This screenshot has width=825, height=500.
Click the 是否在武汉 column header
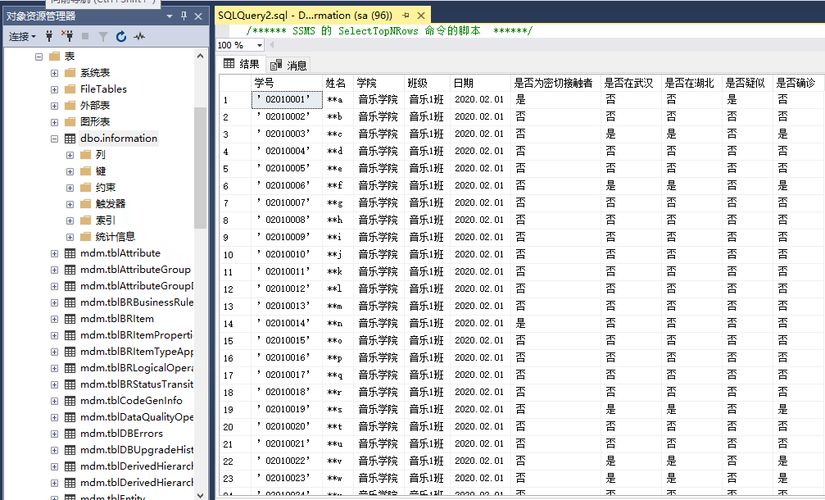631,83
